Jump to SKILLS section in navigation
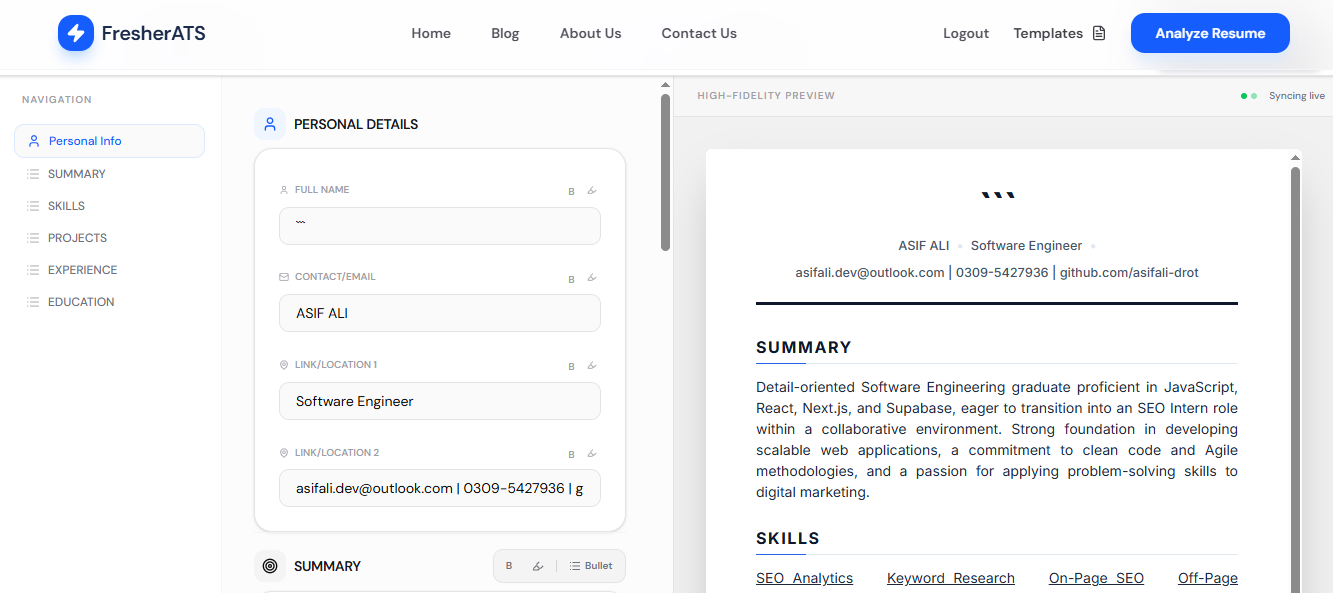Image resolution: width=1333 pixels, height=593 pixels. (66, 206)
